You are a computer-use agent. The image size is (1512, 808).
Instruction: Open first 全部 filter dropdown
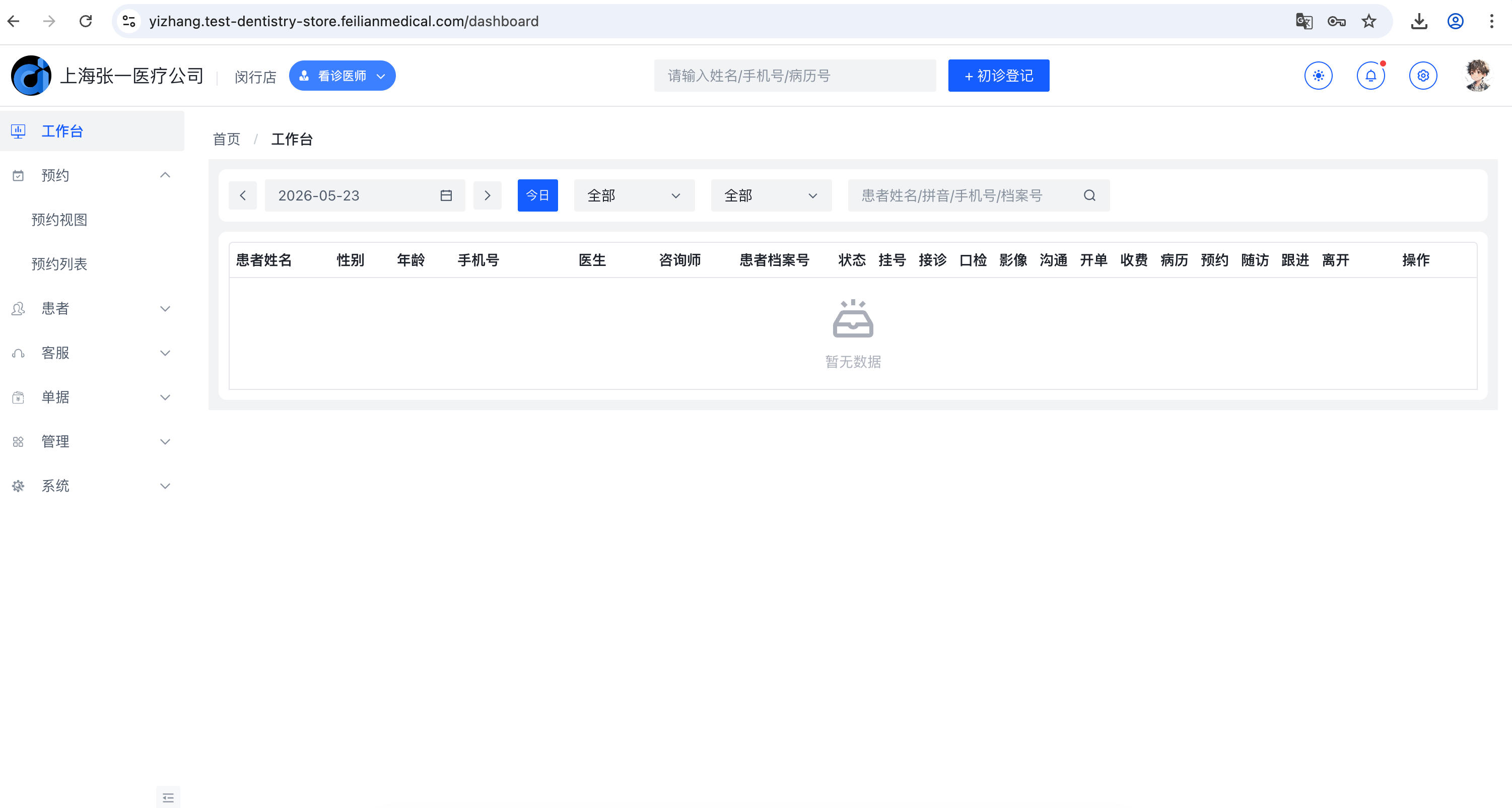pos(634,195)
